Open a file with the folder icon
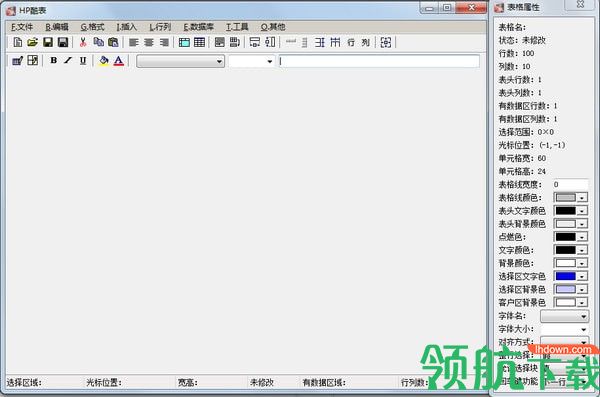This screenshot has height=397, width=600. click(33, 42)
